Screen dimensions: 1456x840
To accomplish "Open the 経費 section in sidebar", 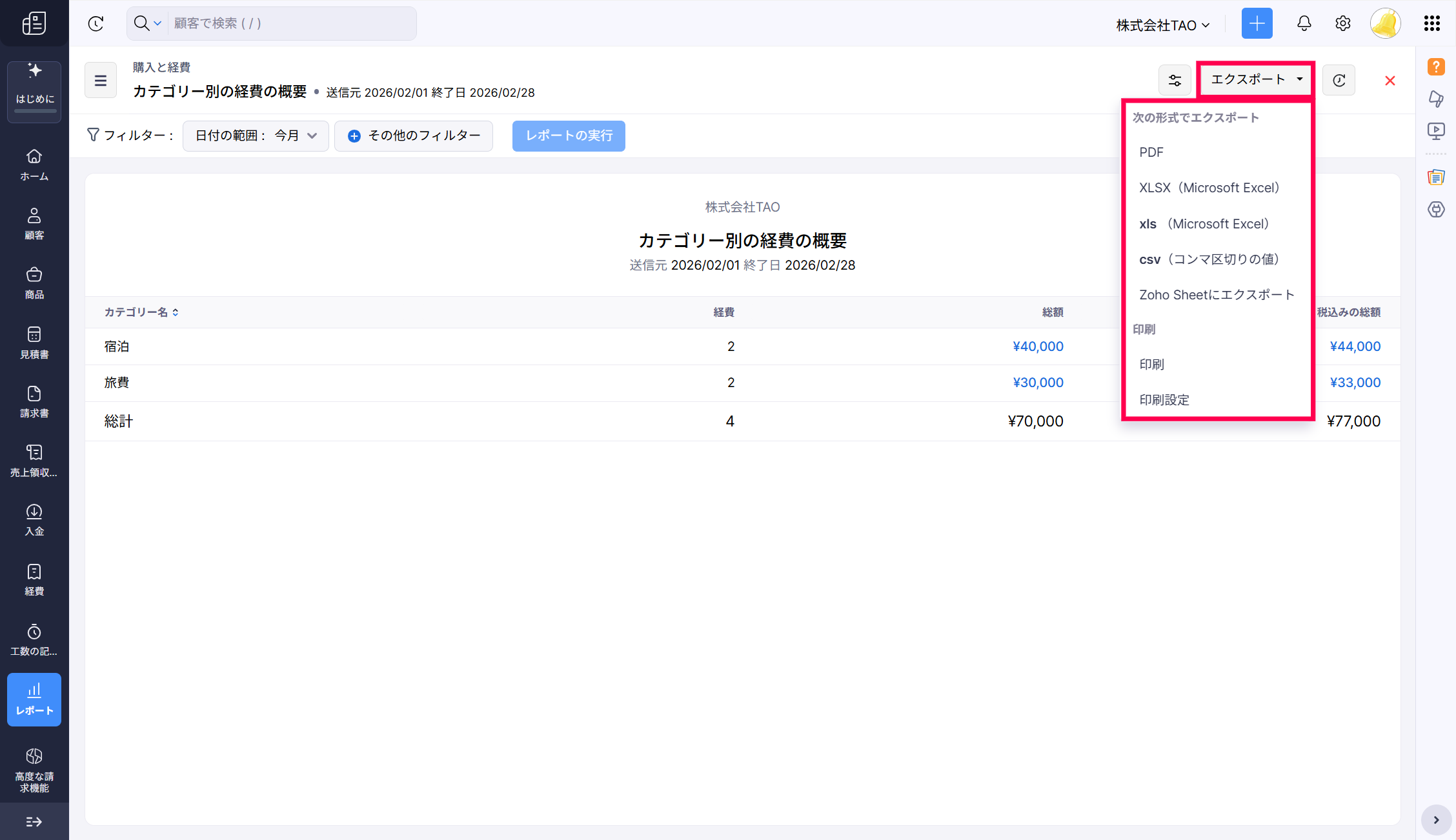I will coord(34,579).
